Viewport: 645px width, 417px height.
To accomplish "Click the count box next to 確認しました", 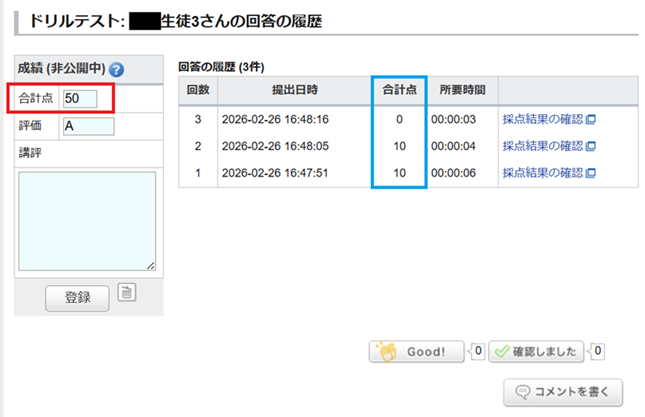I will pyautogui.click(x=597, y=351).
